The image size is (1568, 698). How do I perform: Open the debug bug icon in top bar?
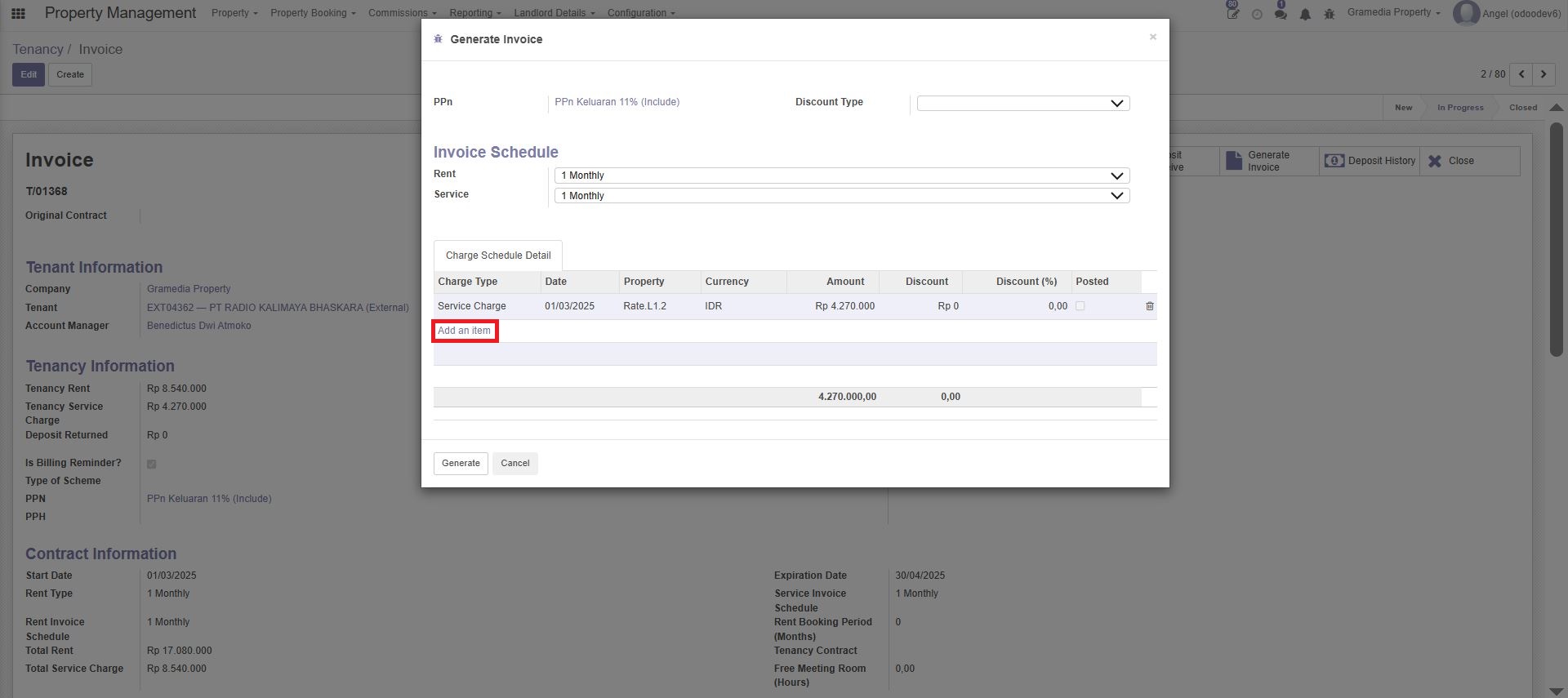1330,14
